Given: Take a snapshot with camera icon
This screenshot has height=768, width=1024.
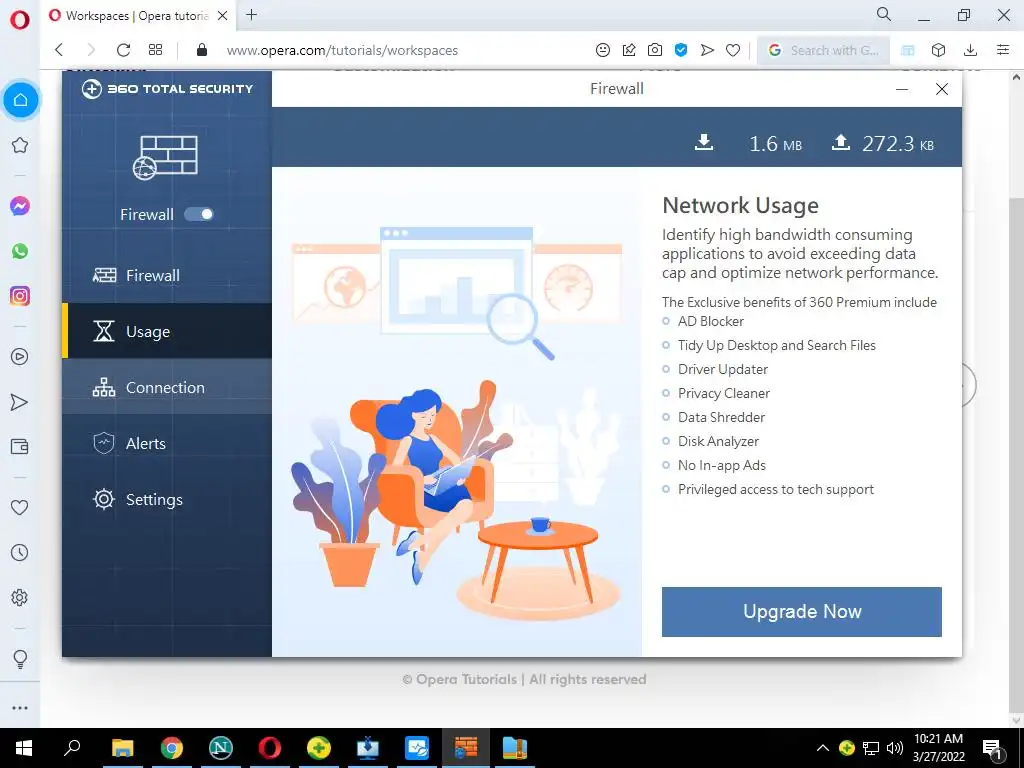Looking at the screenshot, I should [x=655, y=50].
